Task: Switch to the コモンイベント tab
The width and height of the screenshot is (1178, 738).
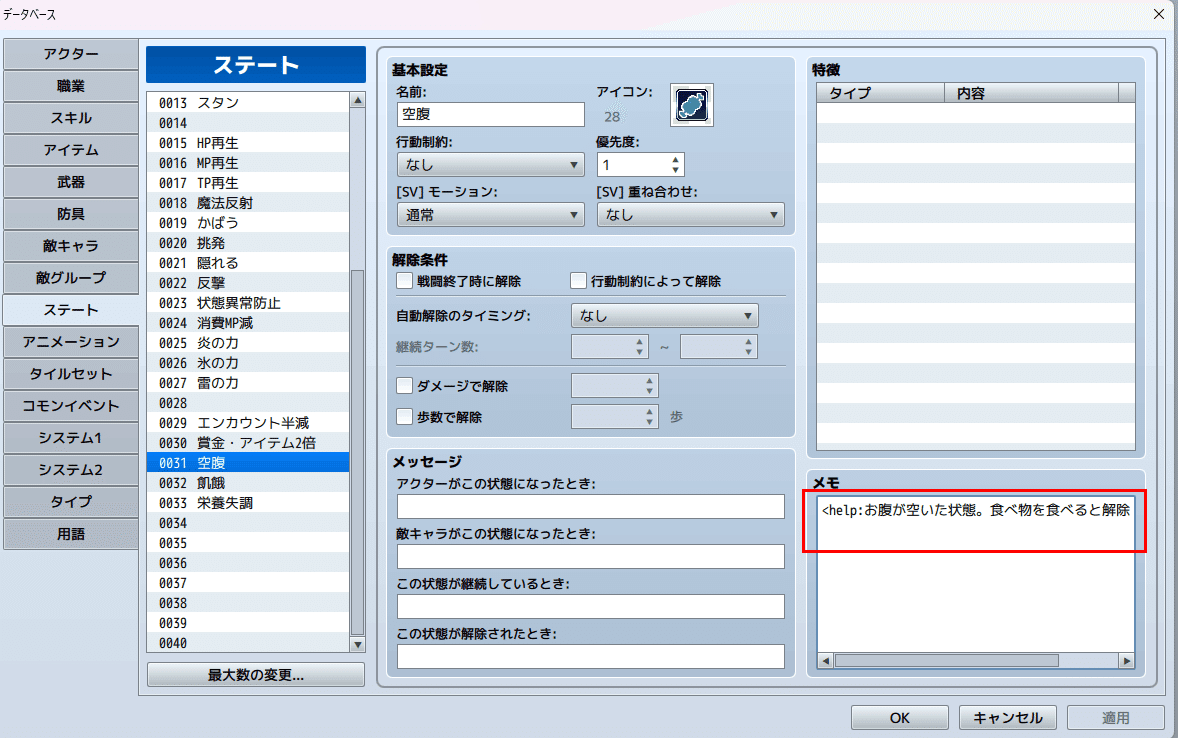Action: [x=71, y=406]
